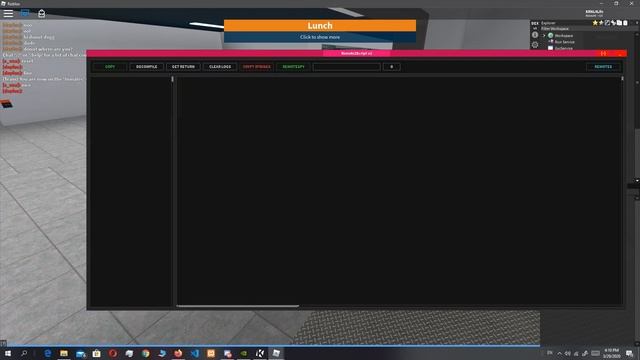Click the vertical scrollbar of the remotes list
Viewport: 640px width, 360px height.
tap(172, 79)
